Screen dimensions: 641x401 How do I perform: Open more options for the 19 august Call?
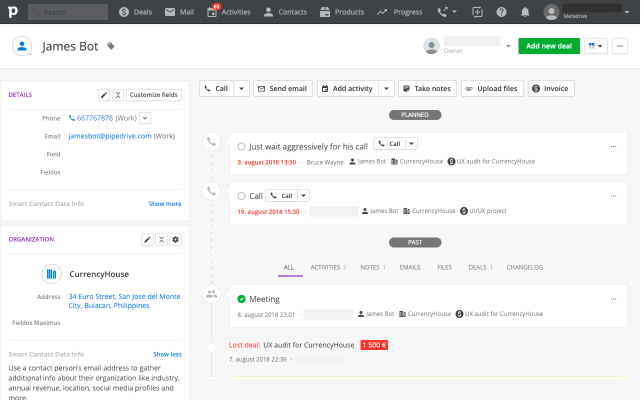[613, 196]
